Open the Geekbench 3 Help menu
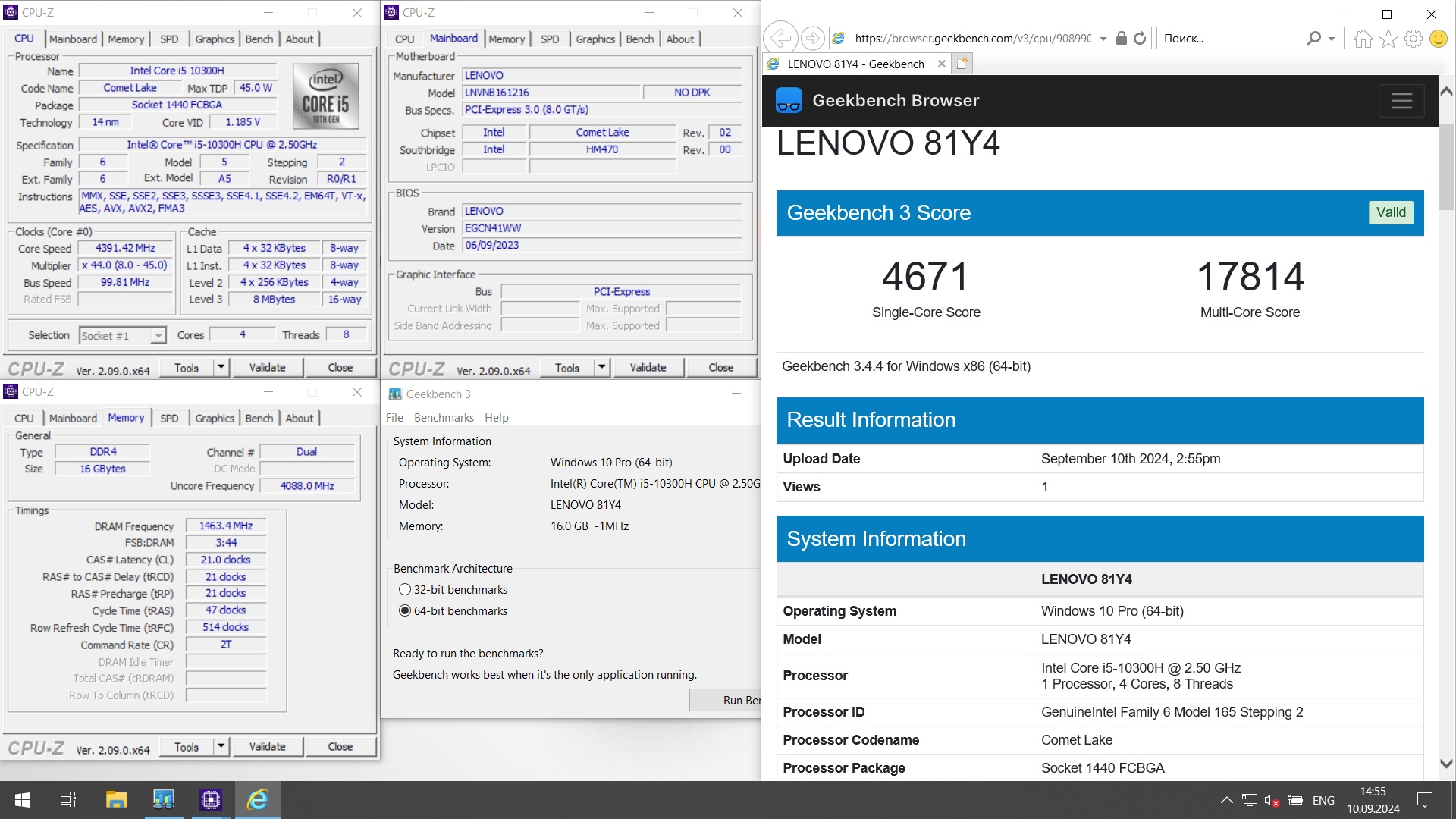The height and width of the screenshot is (819, 1456). (497, 417)
